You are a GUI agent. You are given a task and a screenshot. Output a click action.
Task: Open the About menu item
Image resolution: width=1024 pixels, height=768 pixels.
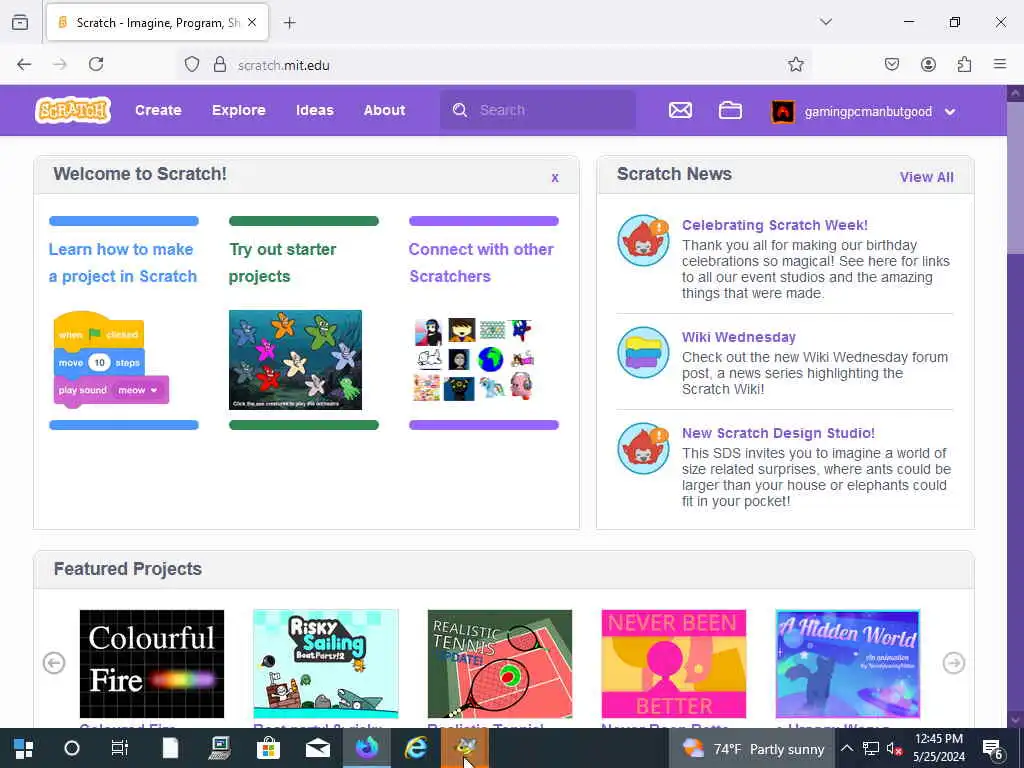click(384, 110)
